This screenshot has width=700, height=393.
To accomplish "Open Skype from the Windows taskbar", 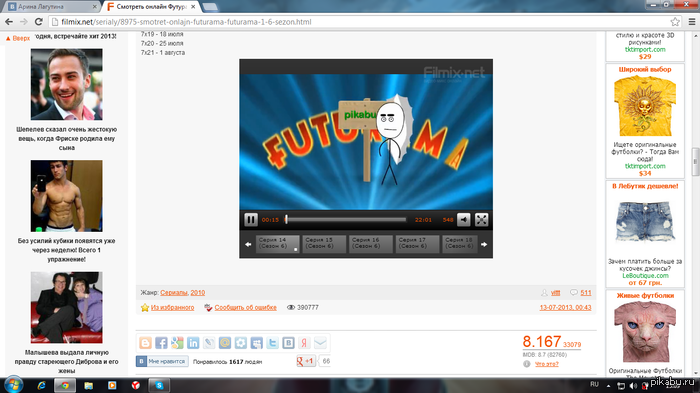I will 159,385.
